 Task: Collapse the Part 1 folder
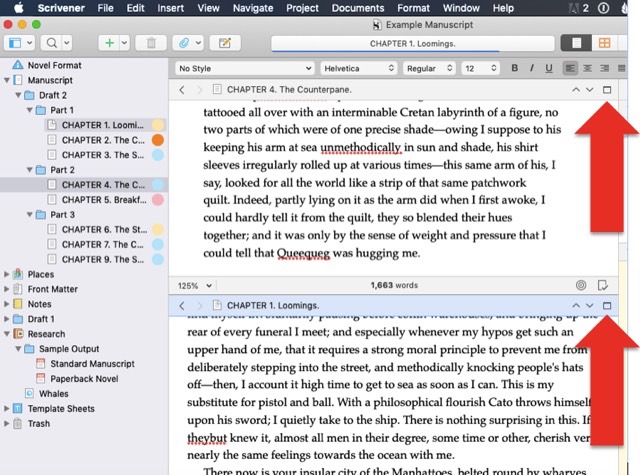click(x=30, y=110)
